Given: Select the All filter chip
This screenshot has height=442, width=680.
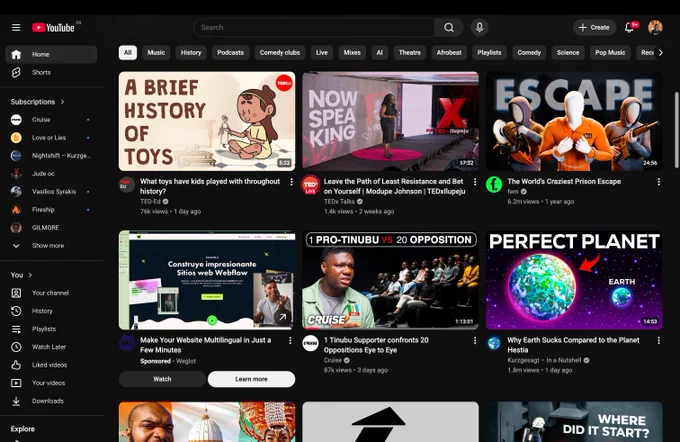Looking at the screenshot, I should click(x=128, y=52).
